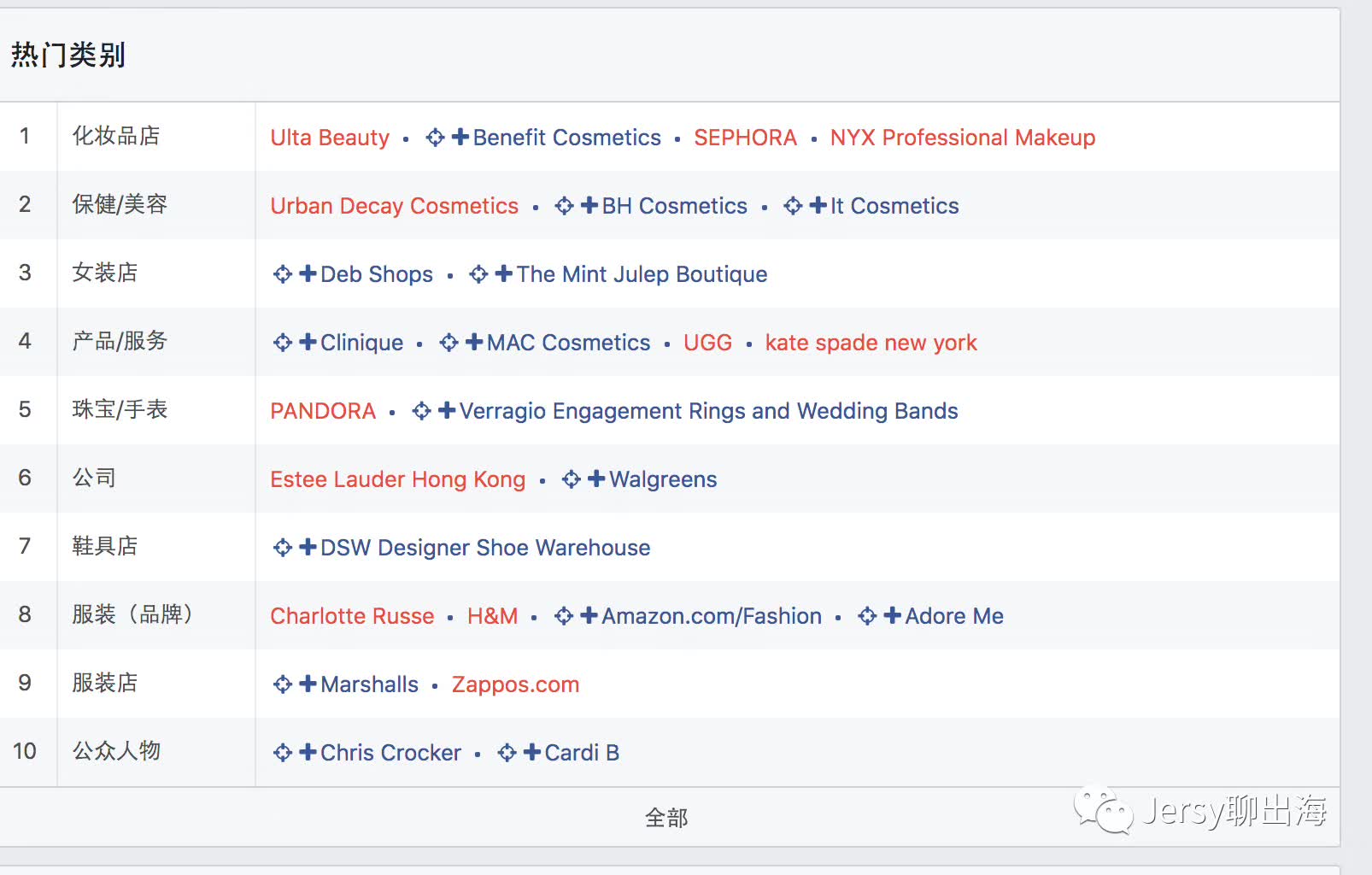Image resolution: width=1372 pixels, height=875 pixels.
Task: Open the Ulta Beauty link
Action: click(330, 138)
